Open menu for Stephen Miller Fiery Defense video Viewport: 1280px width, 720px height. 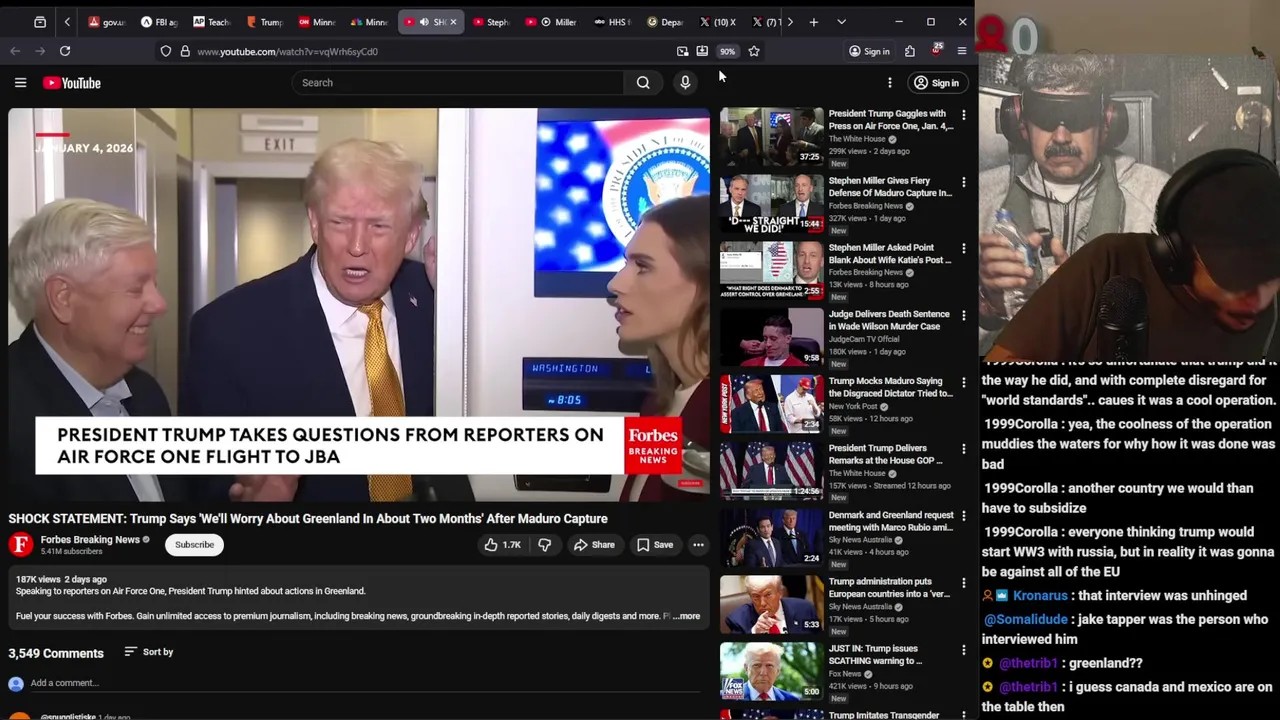pyautogui.click(x=964, y=182)
